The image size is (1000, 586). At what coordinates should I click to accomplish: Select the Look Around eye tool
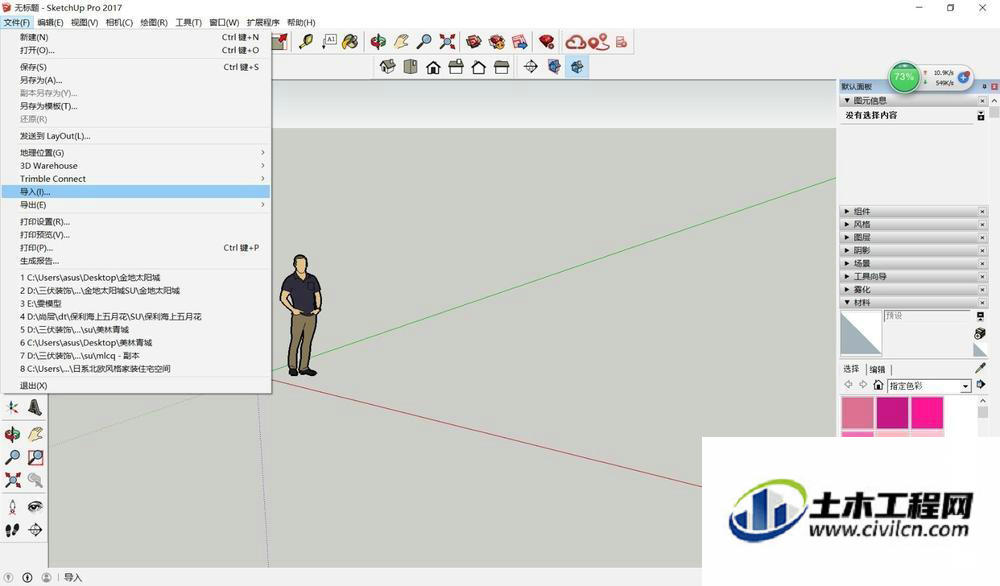(x=35, y=507)
